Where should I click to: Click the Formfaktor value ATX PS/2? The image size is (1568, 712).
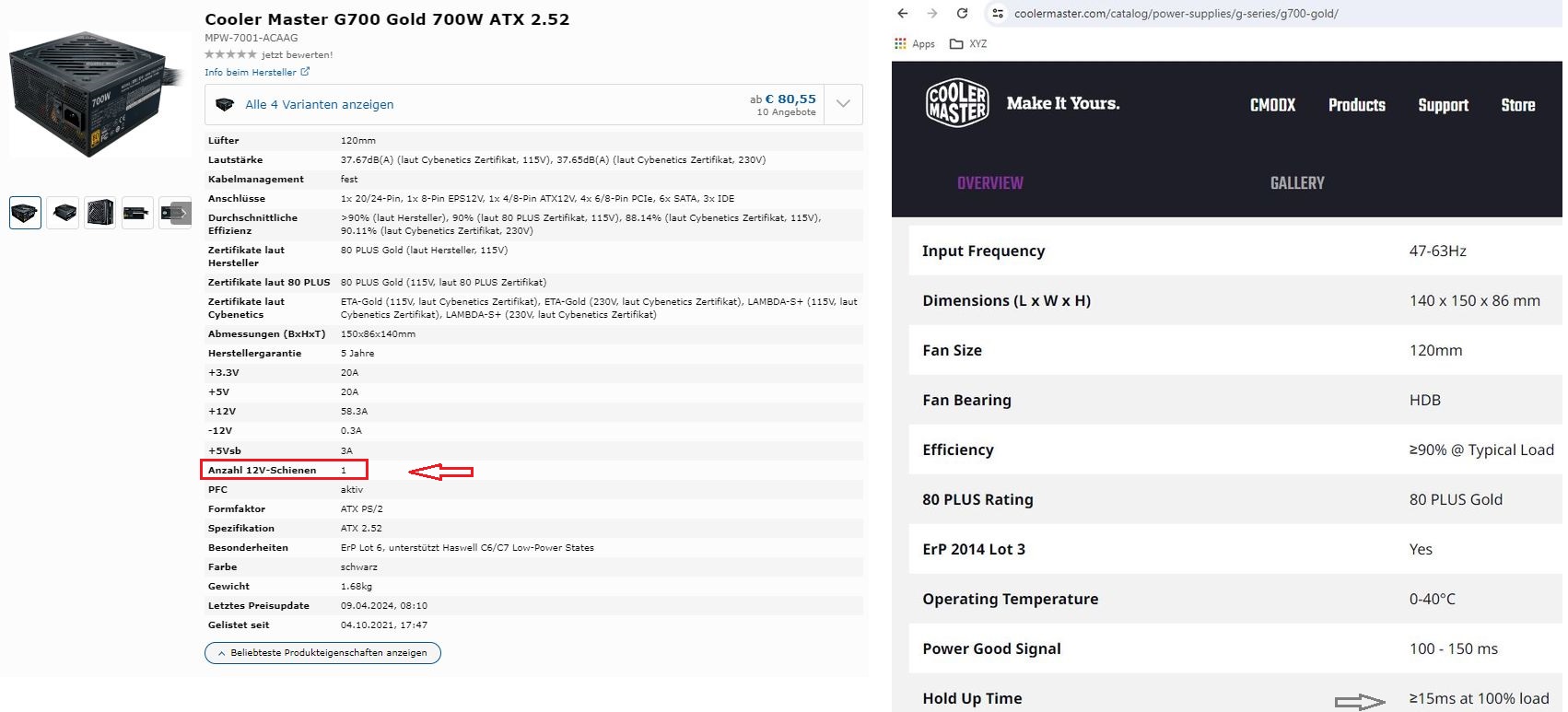(x=361, y=509)
